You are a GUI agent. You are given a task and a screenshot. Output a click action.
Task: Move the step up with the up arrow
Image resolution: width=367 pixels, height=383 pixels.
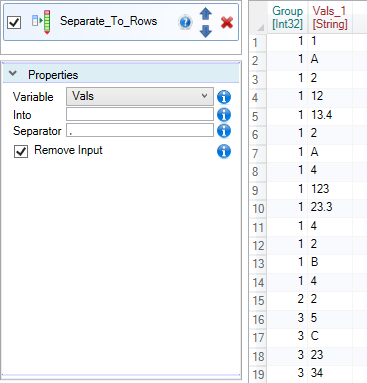pos(205,14)
